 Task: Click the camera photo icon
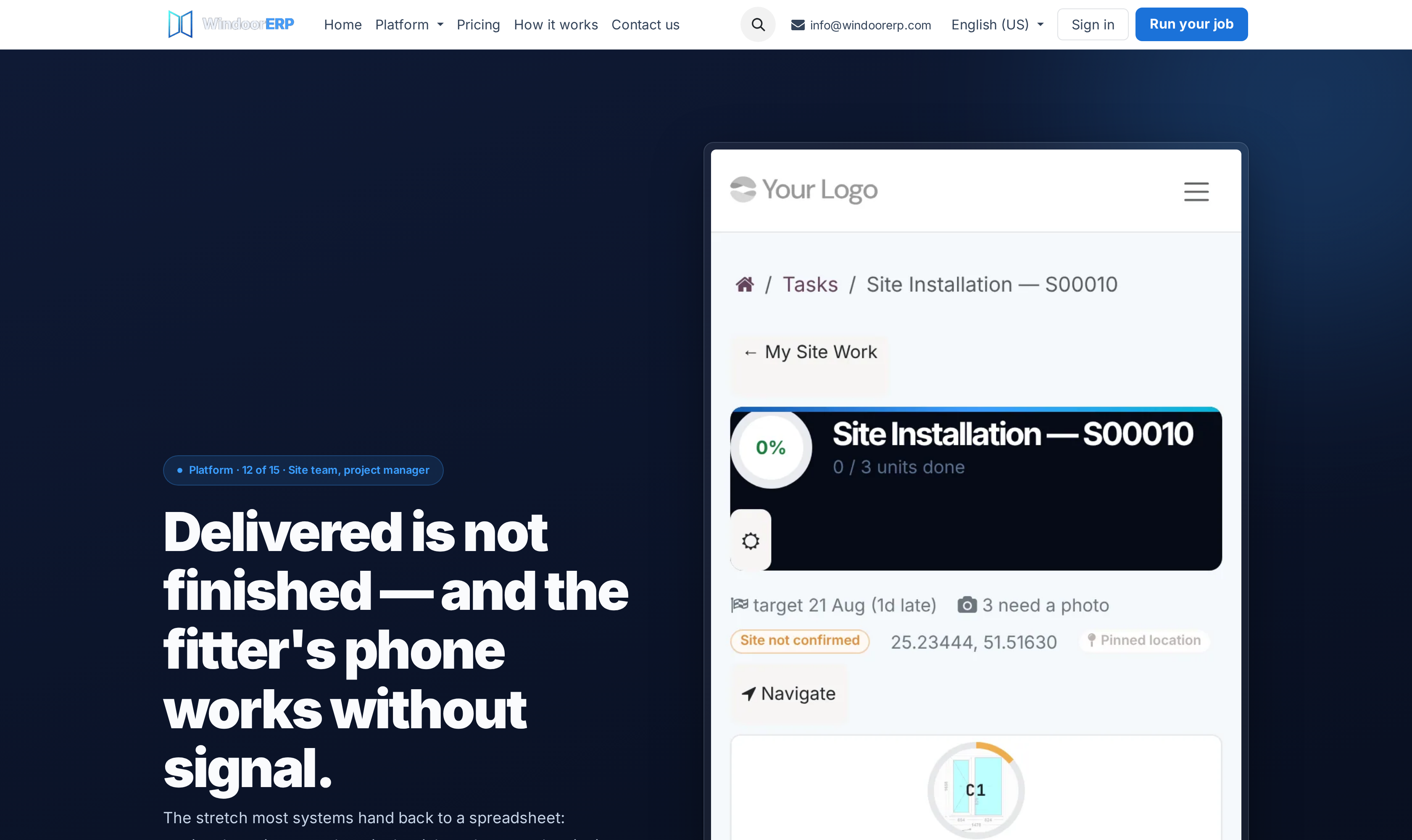tap(967, 605)
